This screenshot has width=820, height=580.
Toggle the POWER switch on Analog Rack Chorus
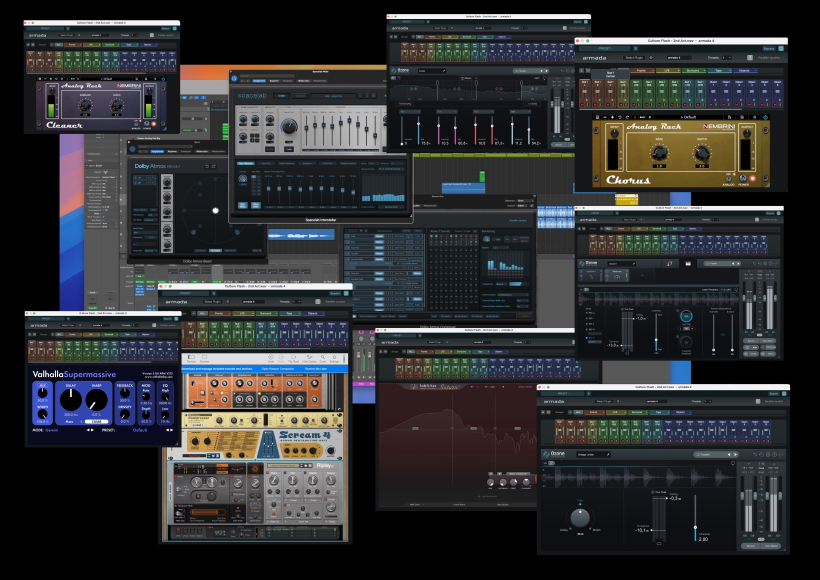point(743,178)
